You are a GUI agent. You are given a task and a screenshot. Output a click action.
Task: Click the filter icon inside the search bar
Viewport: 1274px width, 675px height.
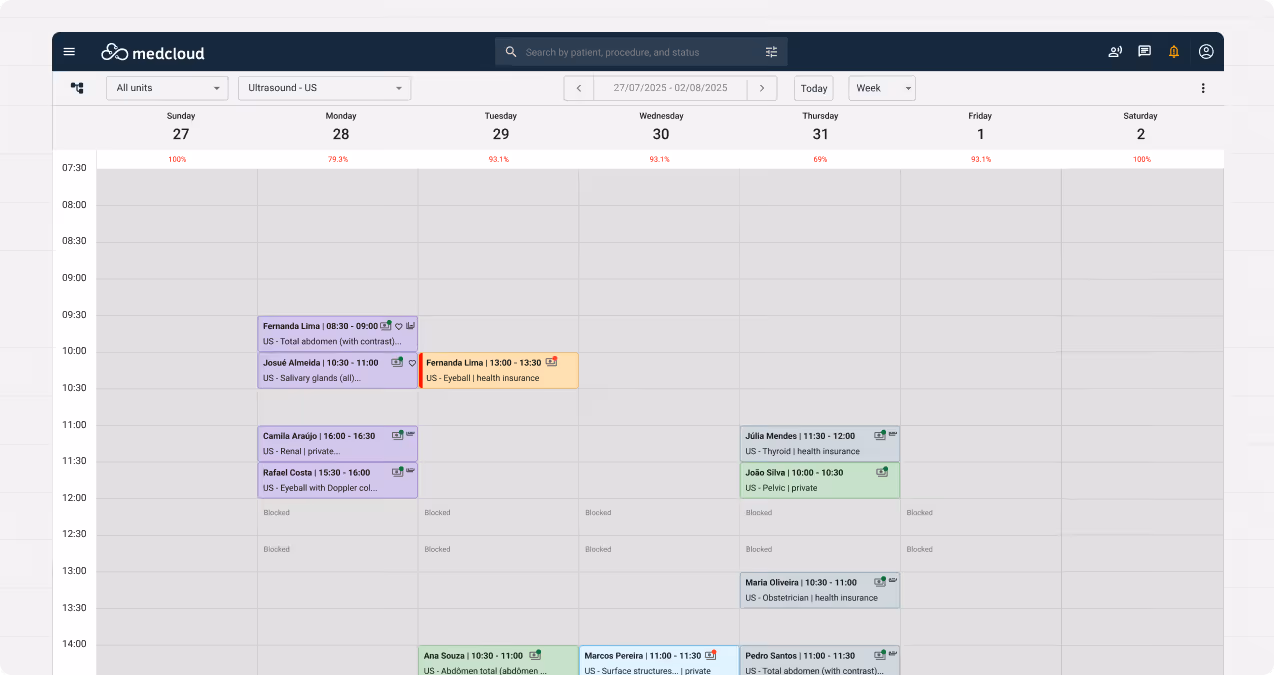(771, 51)
